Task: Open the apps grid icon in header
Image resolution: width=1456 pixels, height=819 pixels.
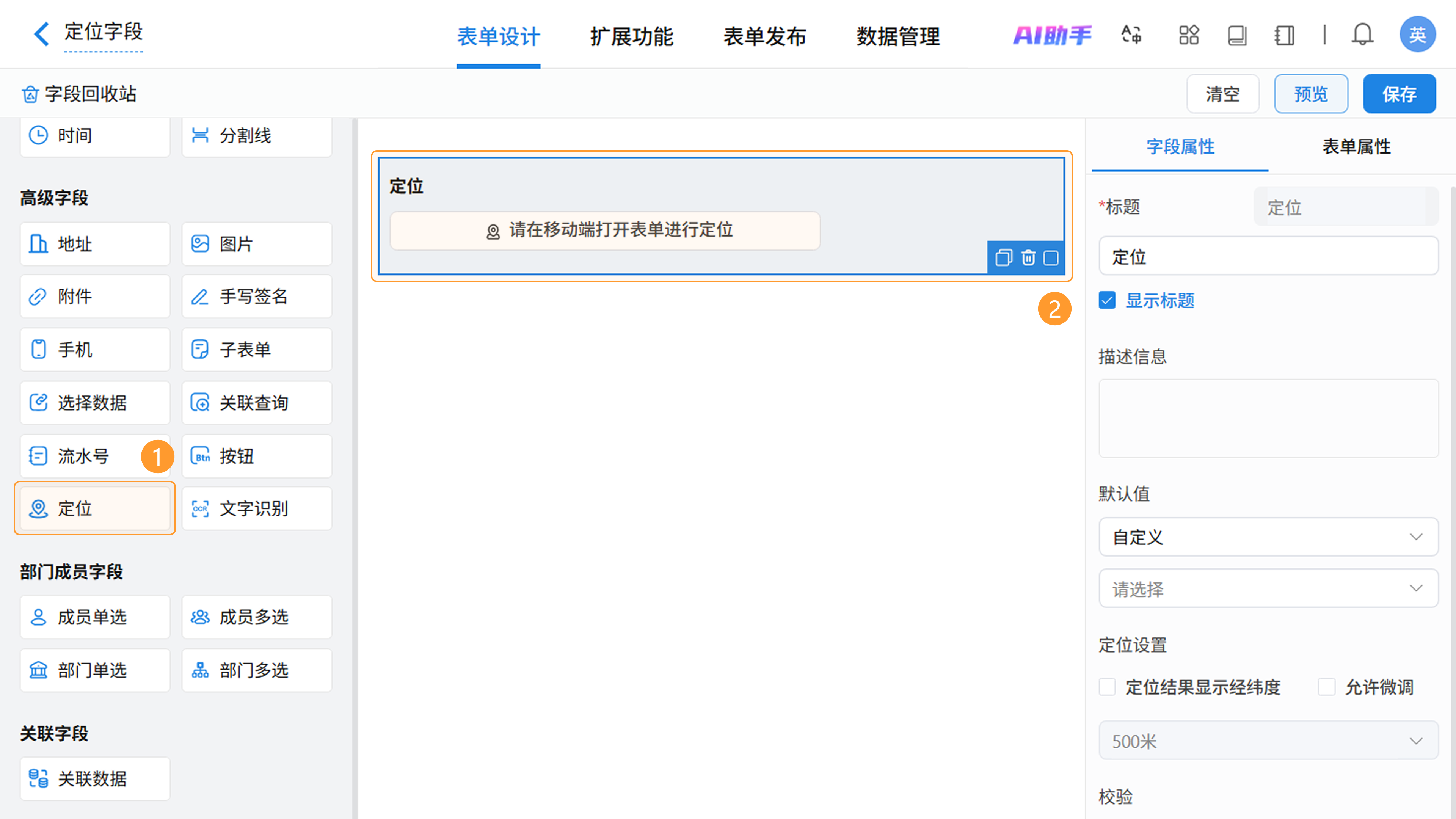Action: (1189, 35)
